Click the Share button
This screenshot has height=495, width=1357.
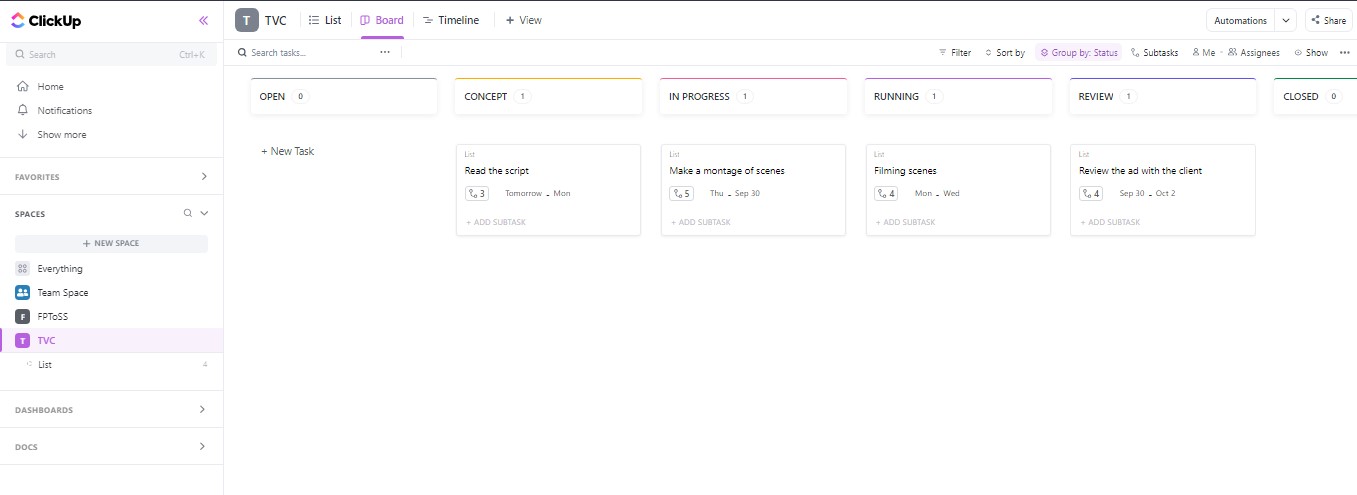[1328, 20]
